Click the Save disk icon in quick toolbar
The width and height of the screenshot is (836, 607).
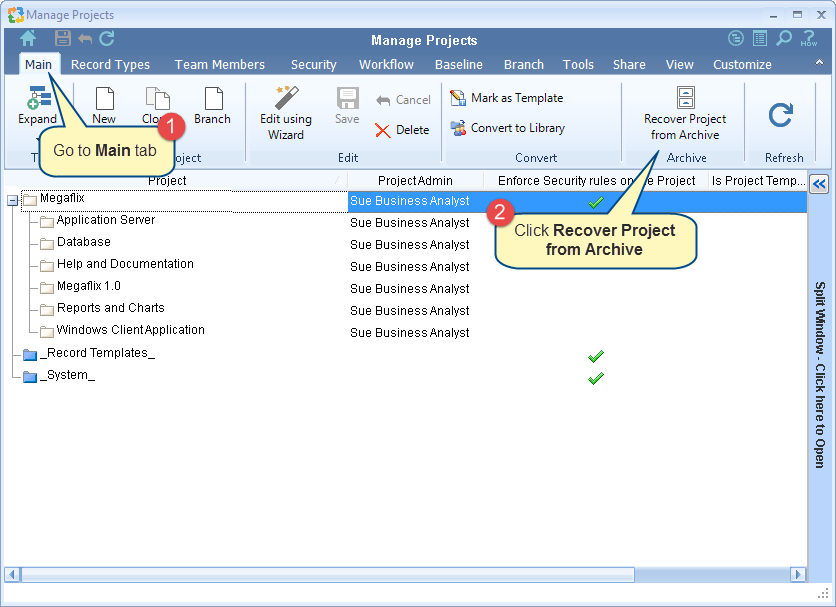[63, 38]
